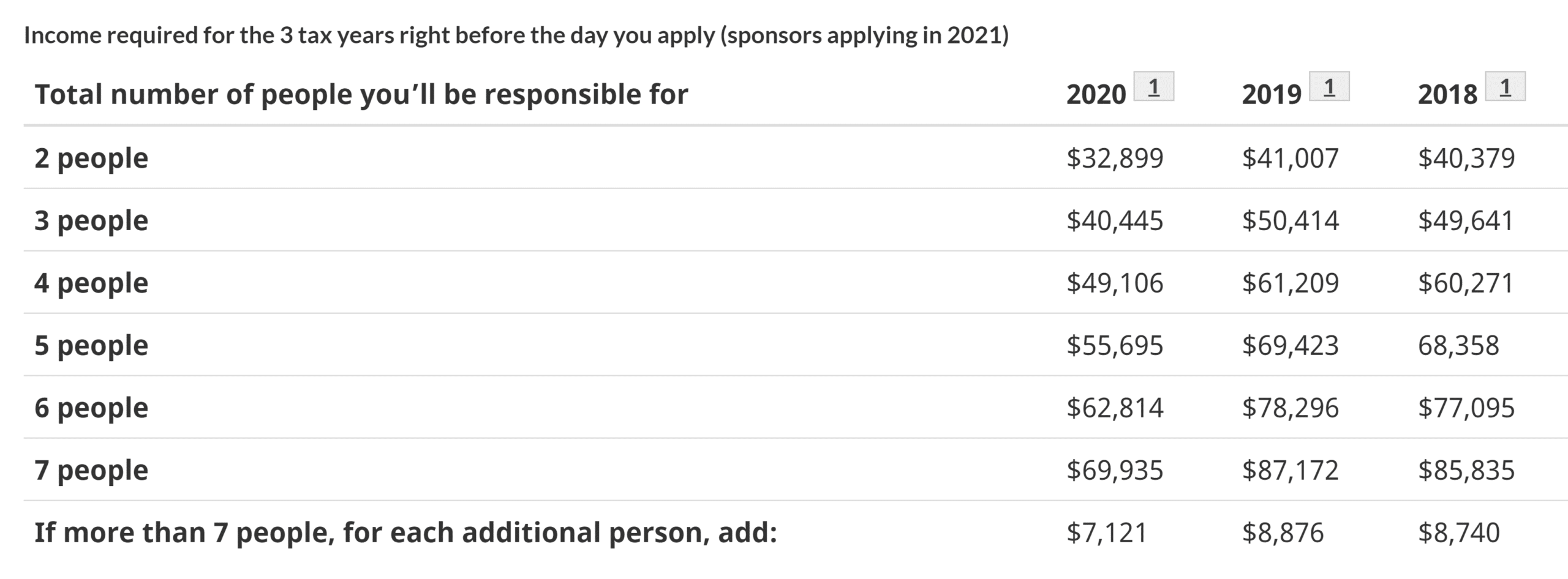The height and width of the screenshot is (579, 1568).
Task: Select the '5 people' row label
Action: pos(91,345)
